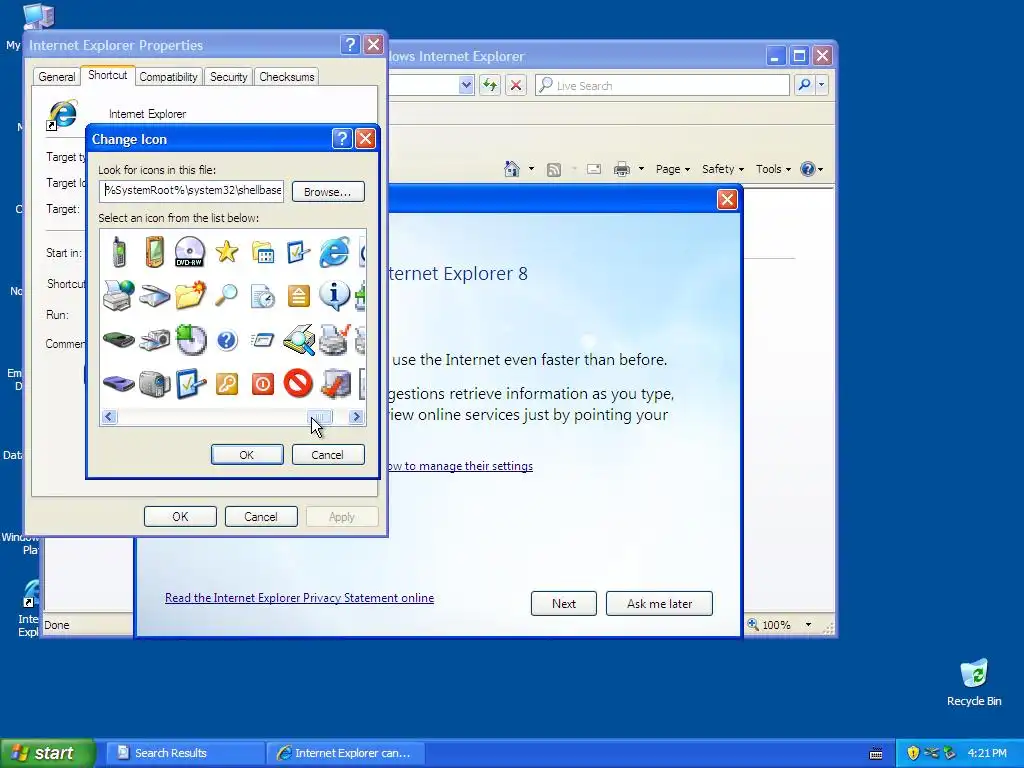Click the red X Stop button in IE
Screen dimensions: 1024x768
pos(516,85)
